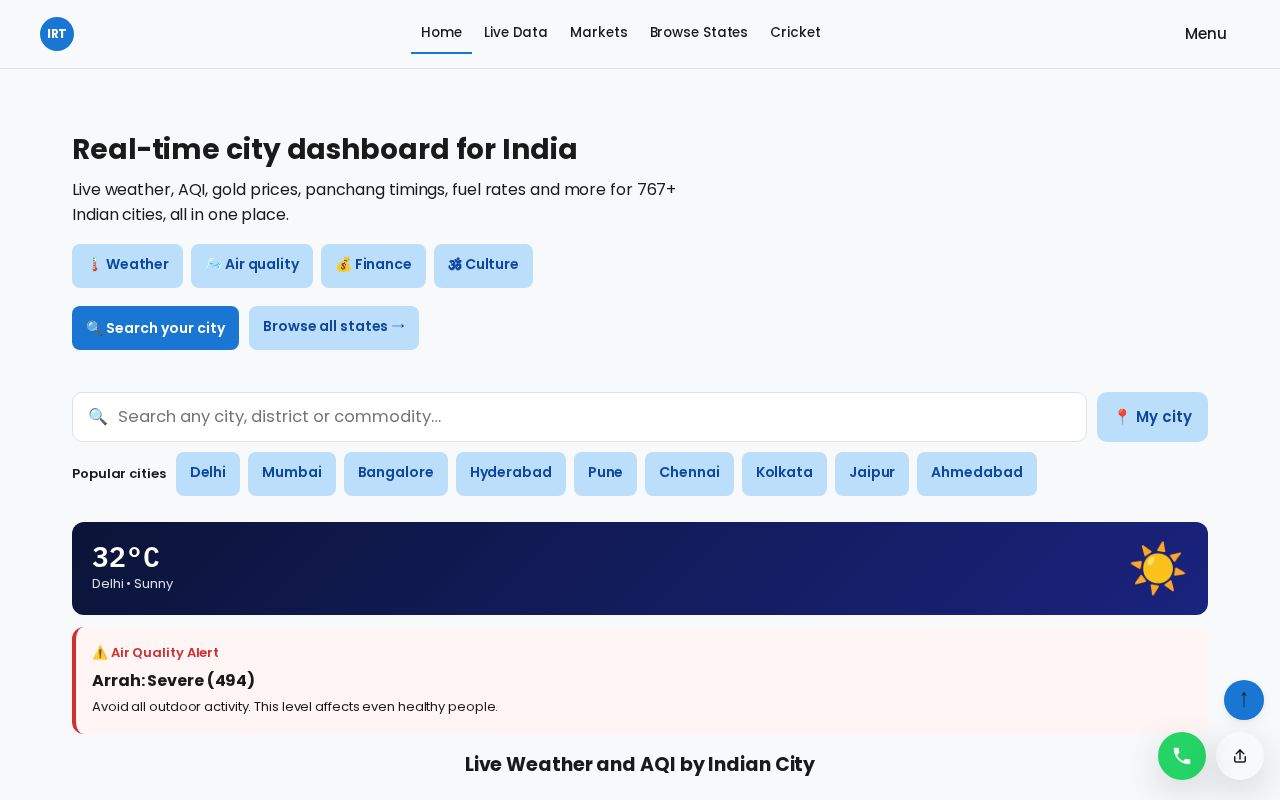Screen dimensions: 1280x800
Task: Click Live Weather and AQI section heading
Action: [640, 765]
